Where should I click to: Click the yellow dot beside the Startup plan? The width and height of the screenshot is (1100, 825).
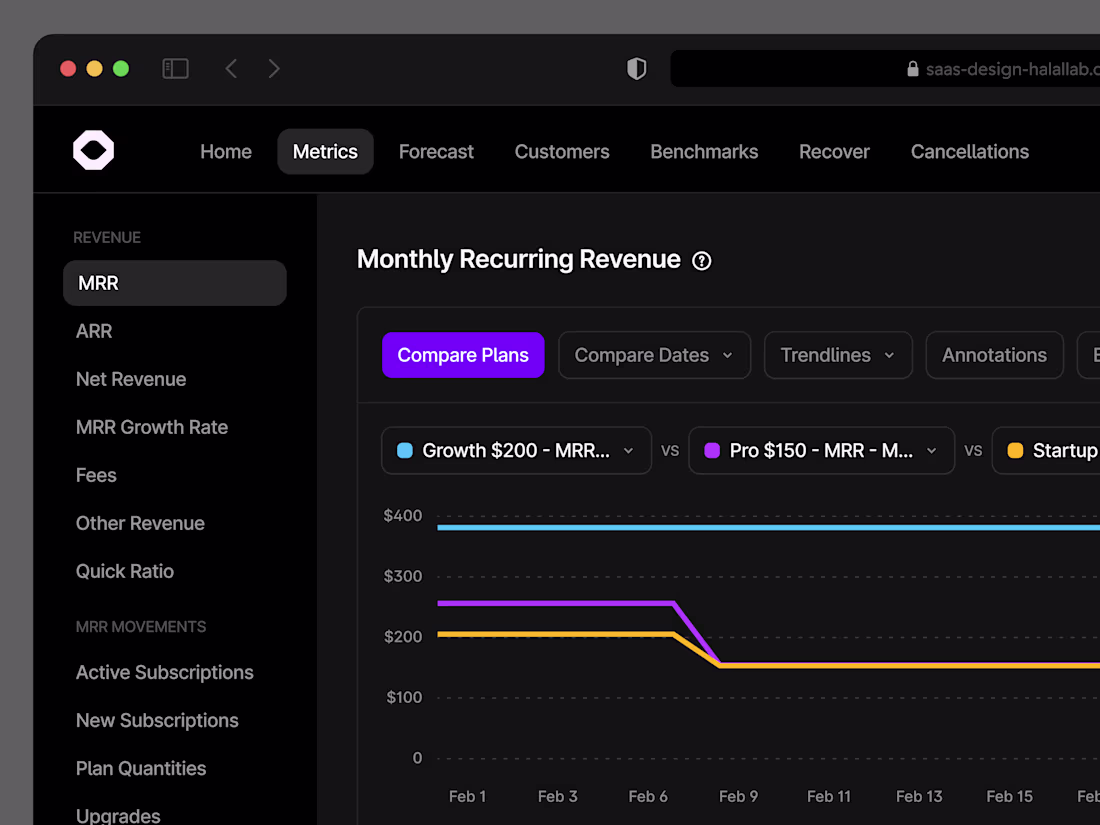tap(1015, 450)
